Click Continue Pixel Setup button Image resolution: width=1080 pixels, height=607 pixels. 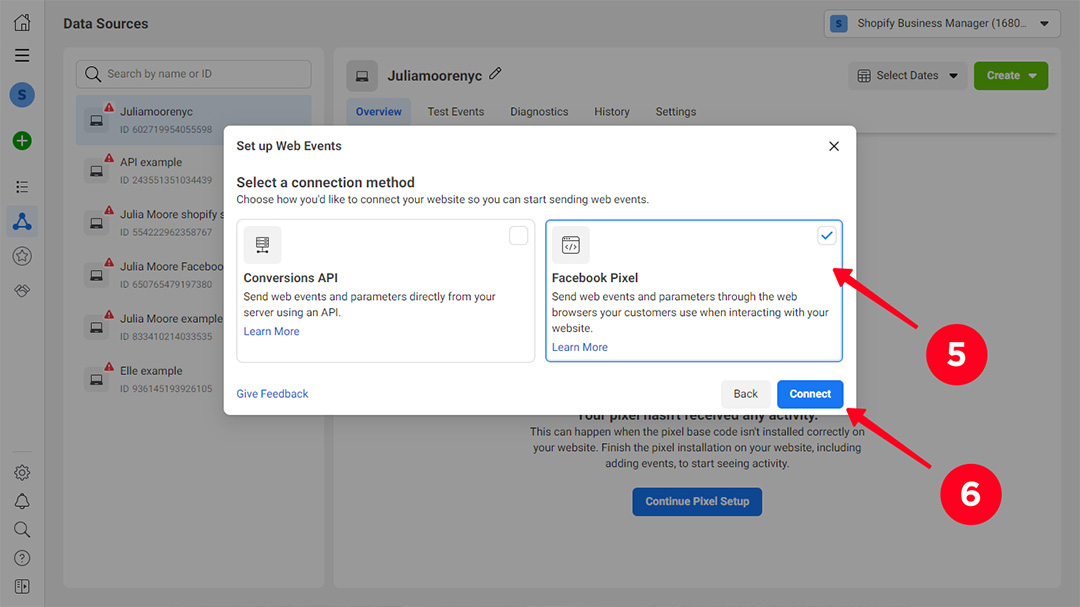697,502
